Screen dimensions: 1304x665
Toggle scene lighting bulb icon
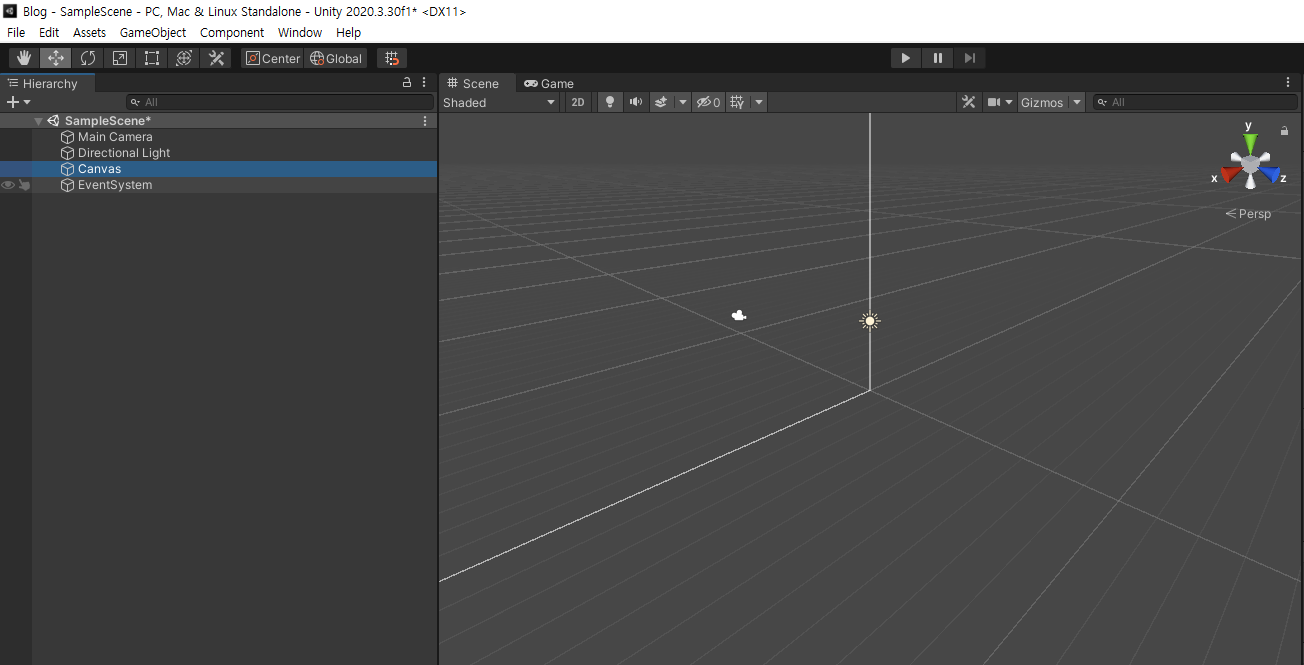609,102
